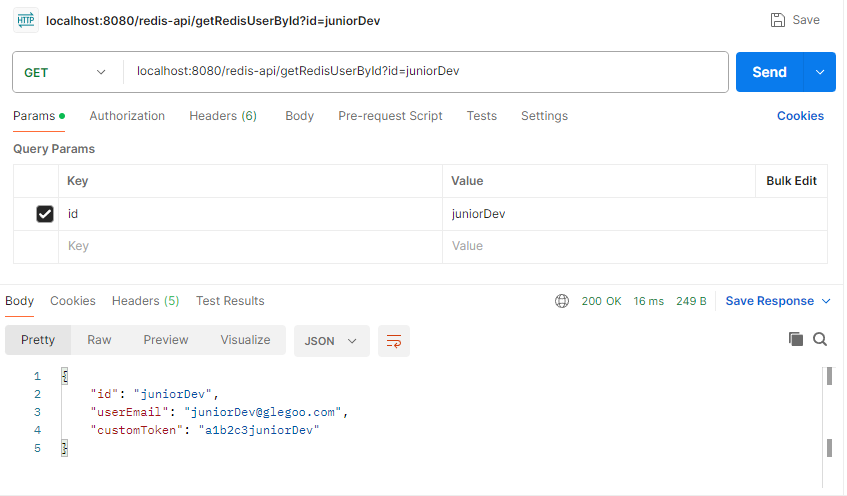847x496 pixels.
Task: Open the Cookies link at right
Action: pyautogui.click(x=800, y=116)
